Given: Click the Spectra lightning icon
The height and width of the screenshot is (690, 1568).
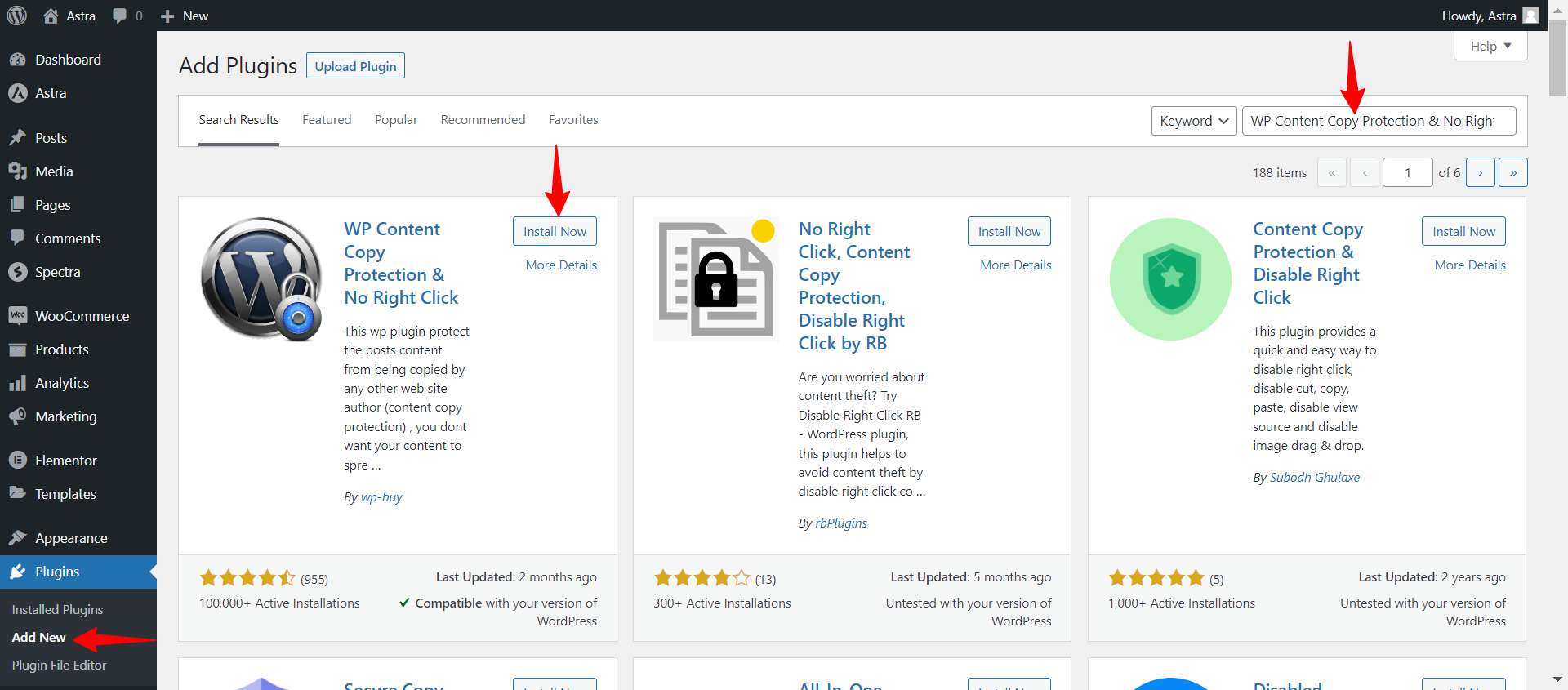Looking at the screenshot, I should [18, 272].
